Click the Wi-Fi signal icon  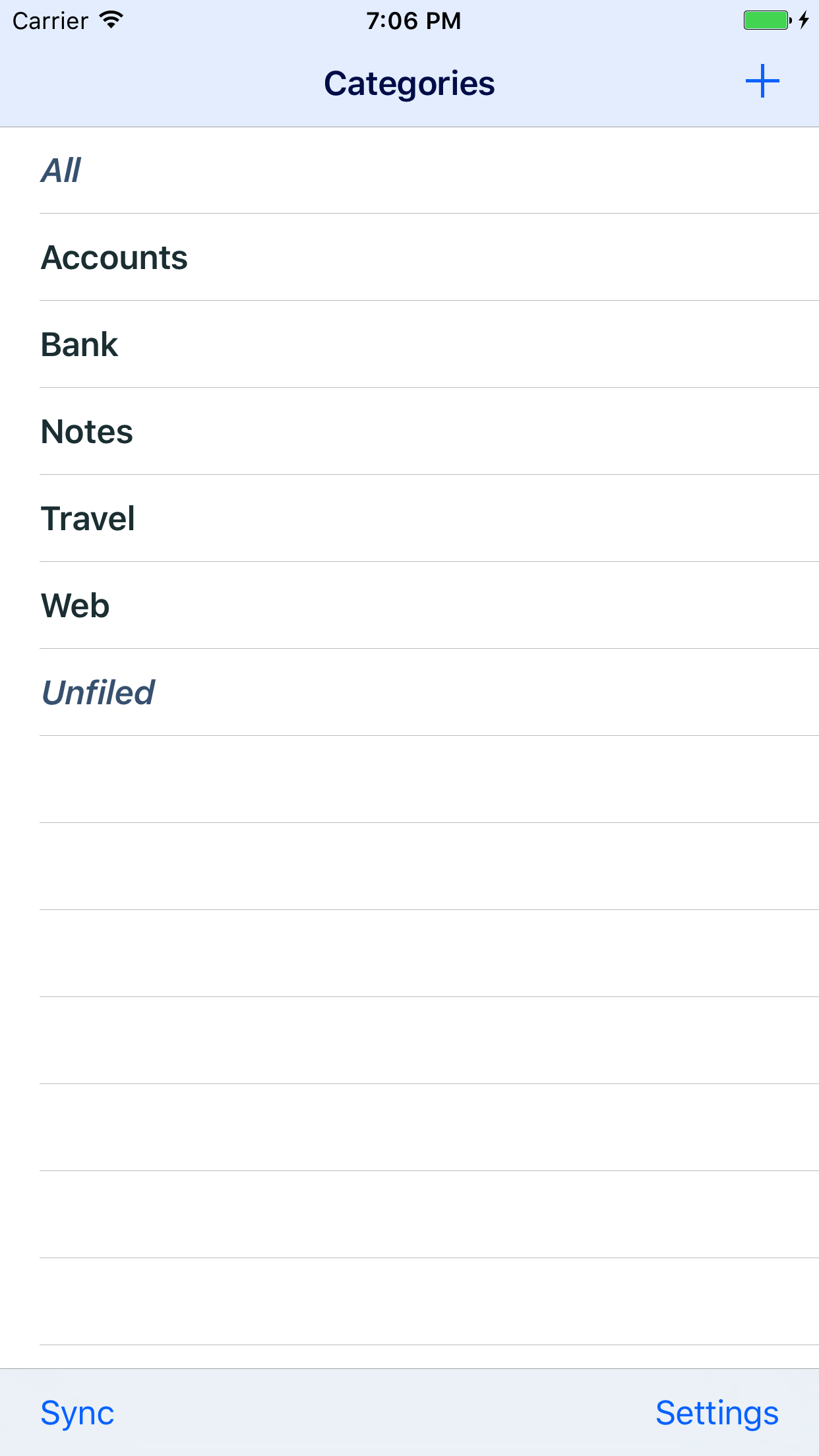[111, 20]
